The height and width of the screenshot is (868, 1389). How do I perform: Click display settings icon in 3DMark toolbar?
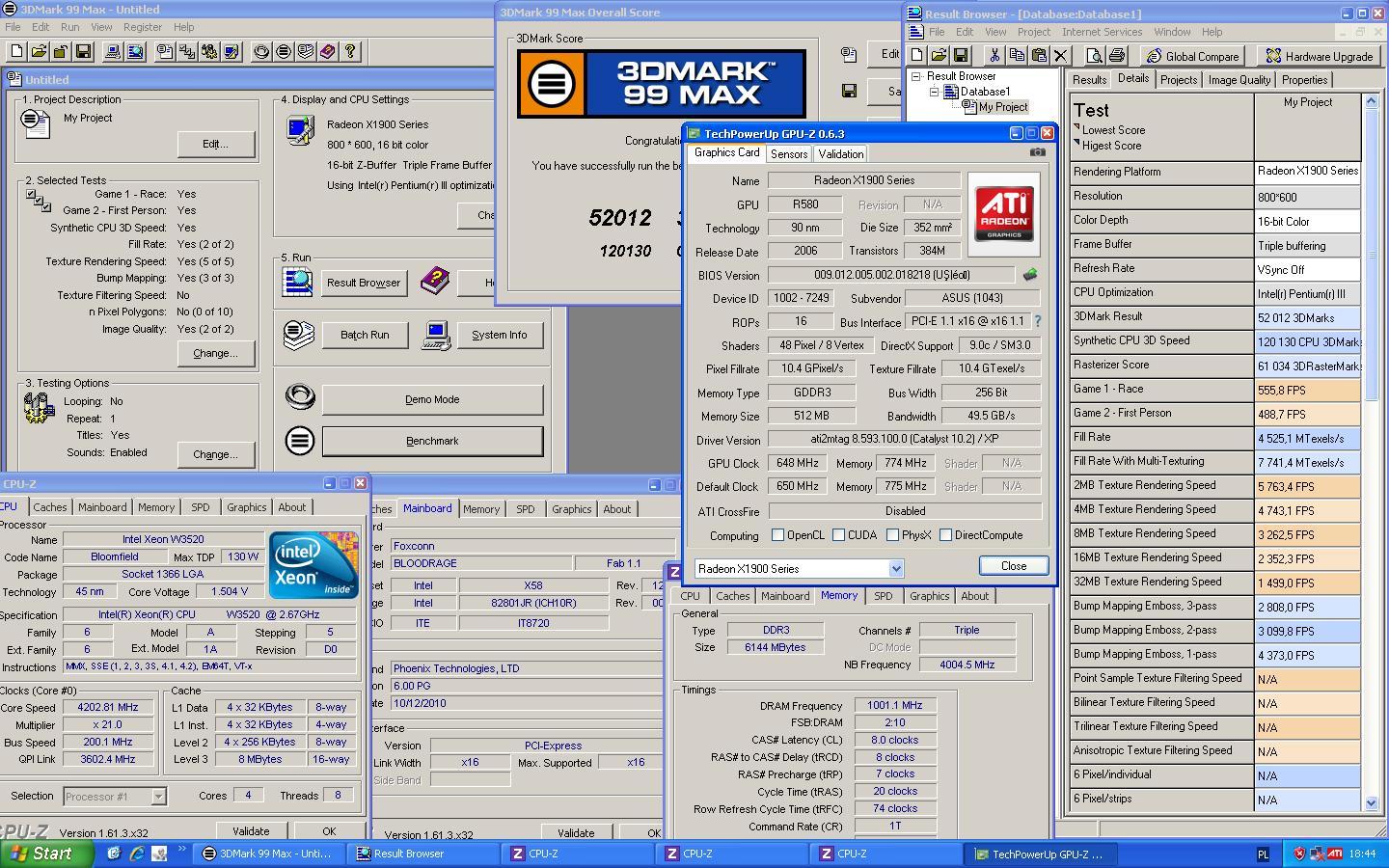click(x=231, y=51)
